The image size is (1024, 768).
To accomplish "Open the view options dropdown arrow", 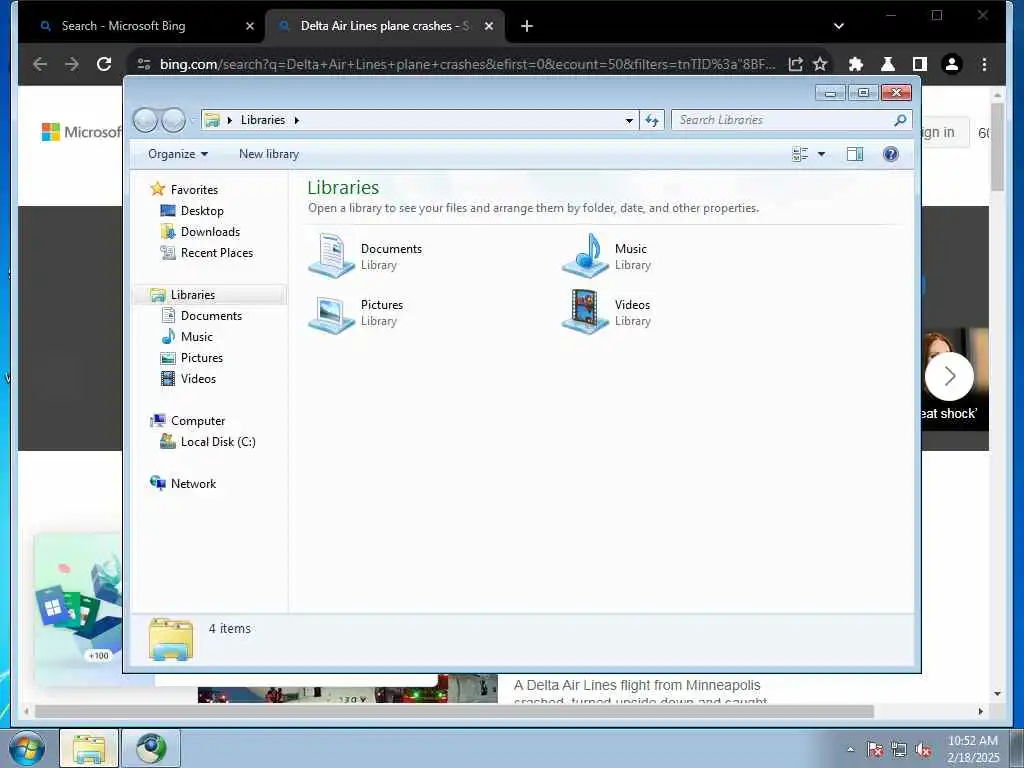I will [x=822, y=154].
